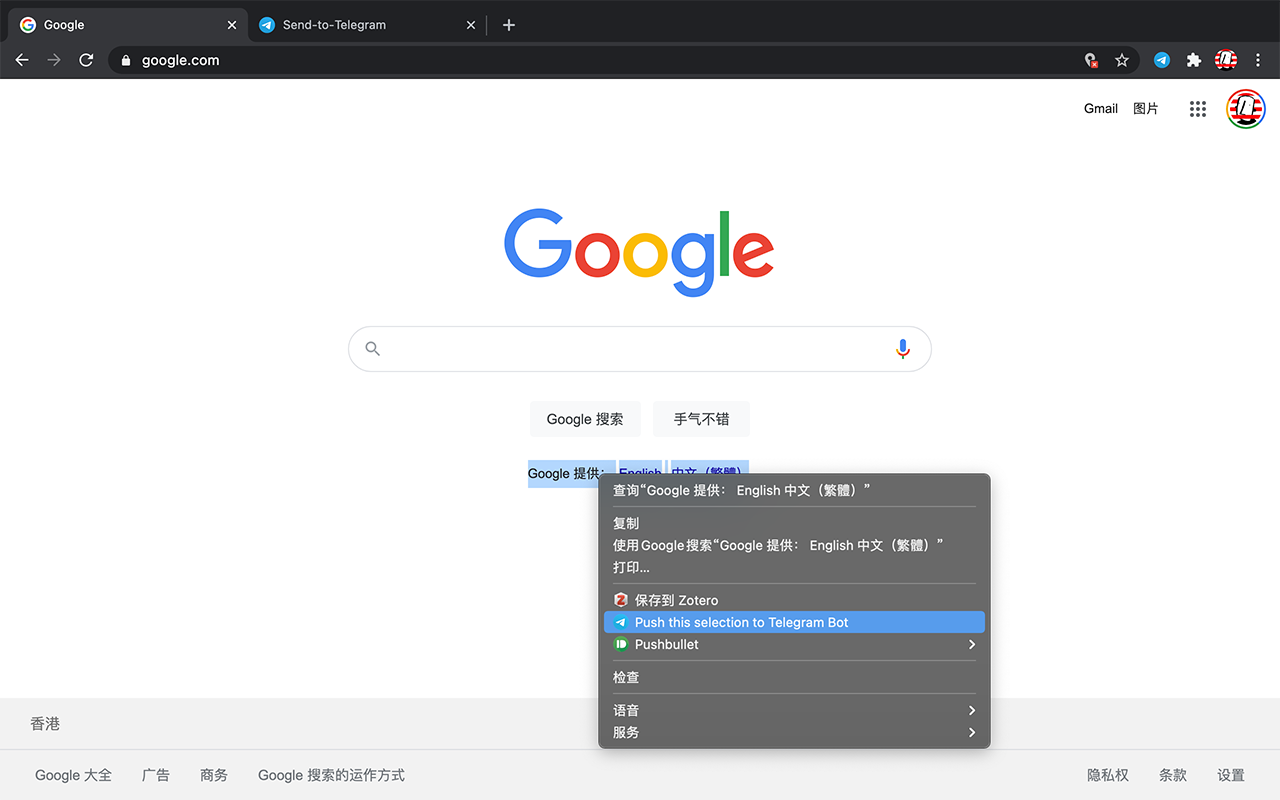Image resolution: width=1280 pixels, height=800 pixels.
Task: Open the Telegram extension icon in toolbar
Action: tap(1161, 60)
